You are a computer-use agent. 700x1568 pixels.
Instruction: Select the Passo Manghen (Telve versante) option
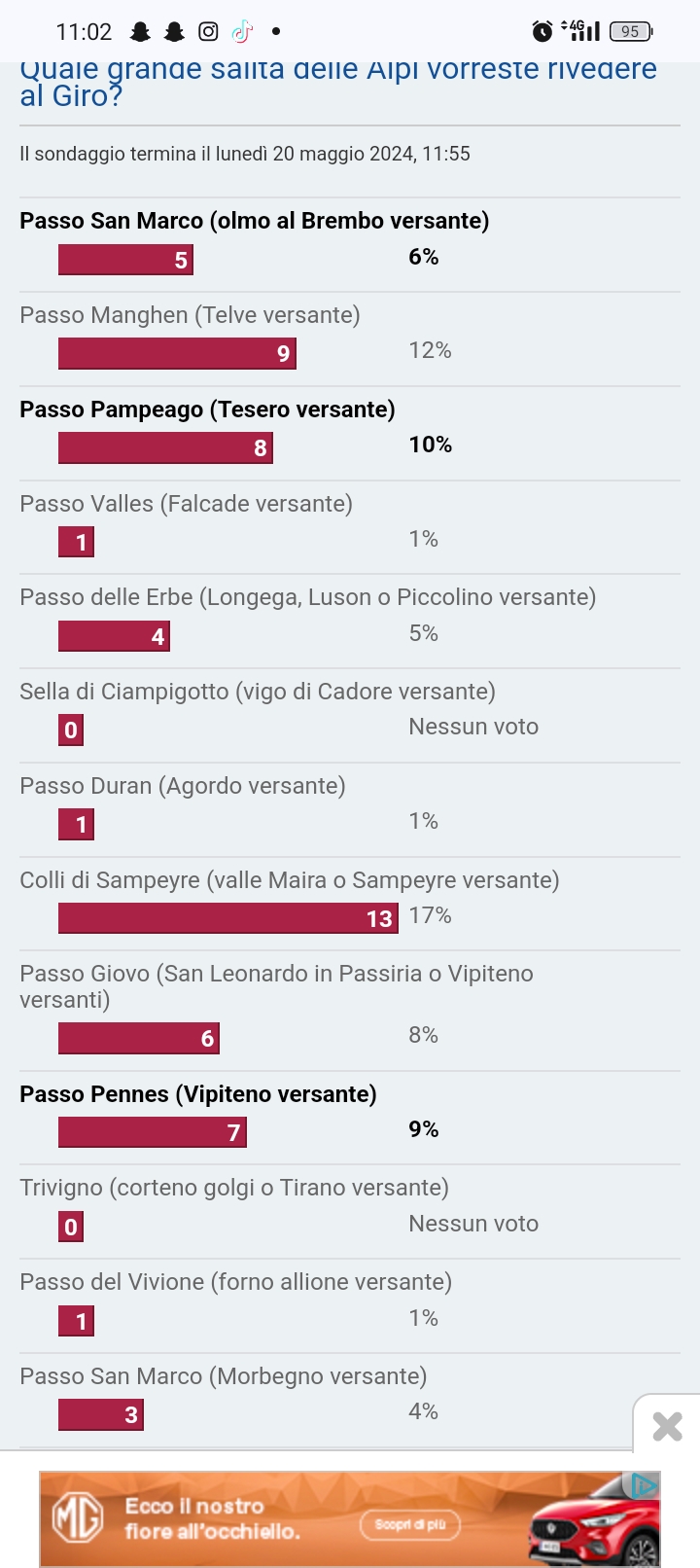coord(190,315)
